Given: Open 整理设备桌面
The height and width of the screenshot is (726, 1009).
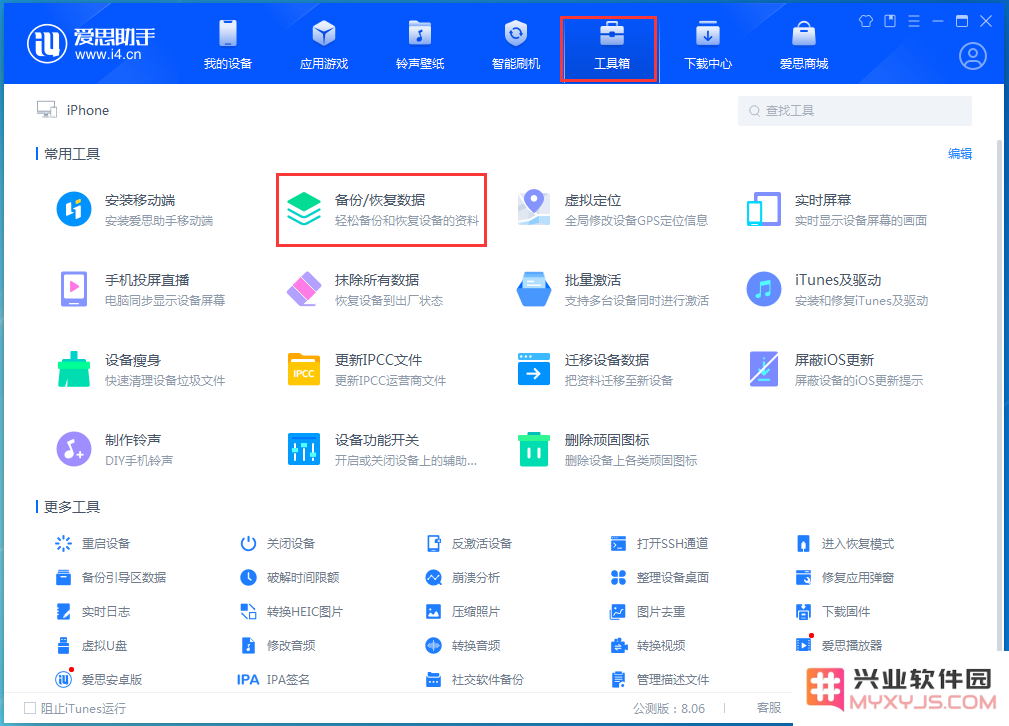Looking at the screenshot, I should (660, 578).
